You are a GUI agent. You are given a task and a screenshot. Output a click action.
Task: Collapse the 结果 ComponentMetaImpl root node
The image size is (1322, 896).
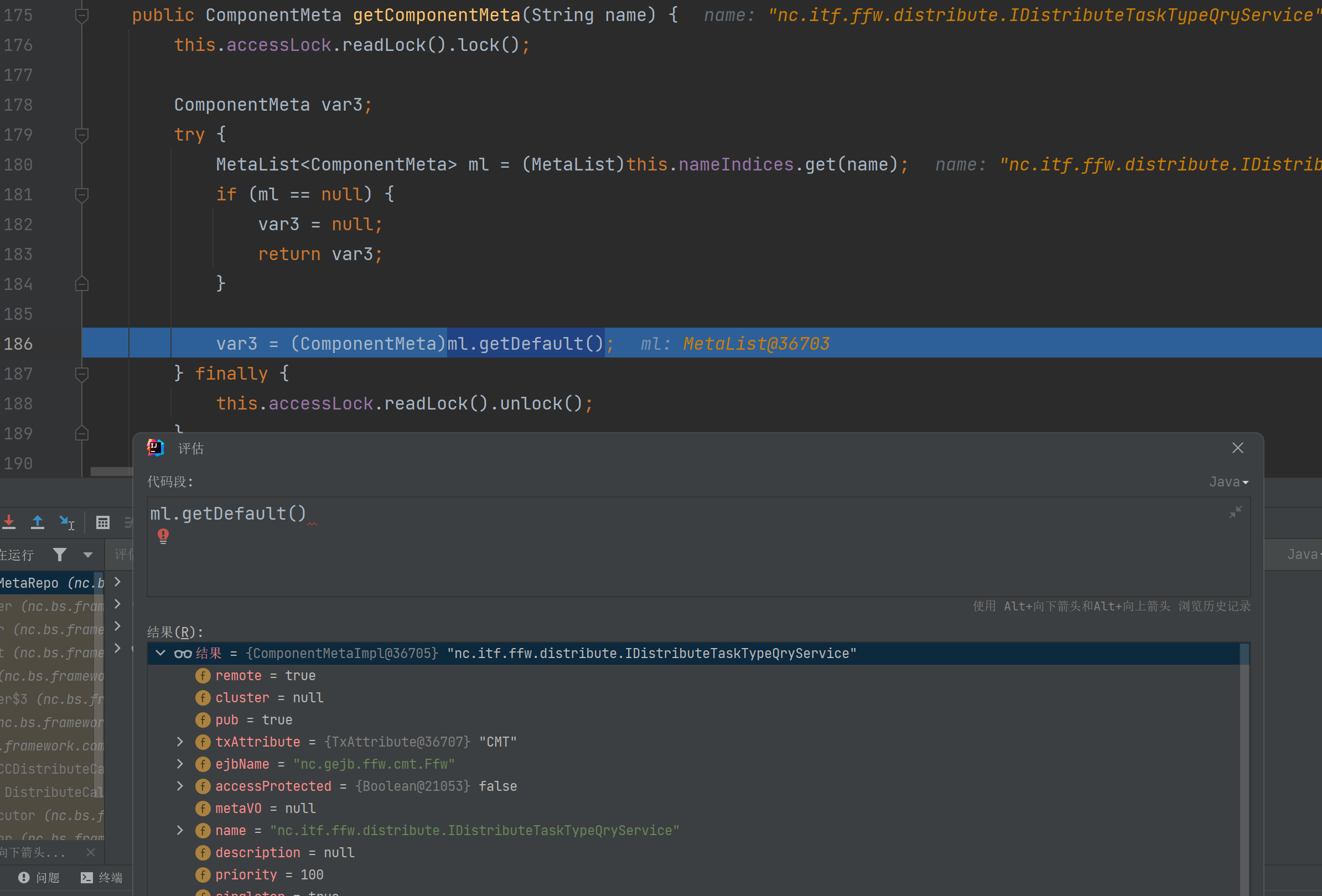tap(160, 653)
